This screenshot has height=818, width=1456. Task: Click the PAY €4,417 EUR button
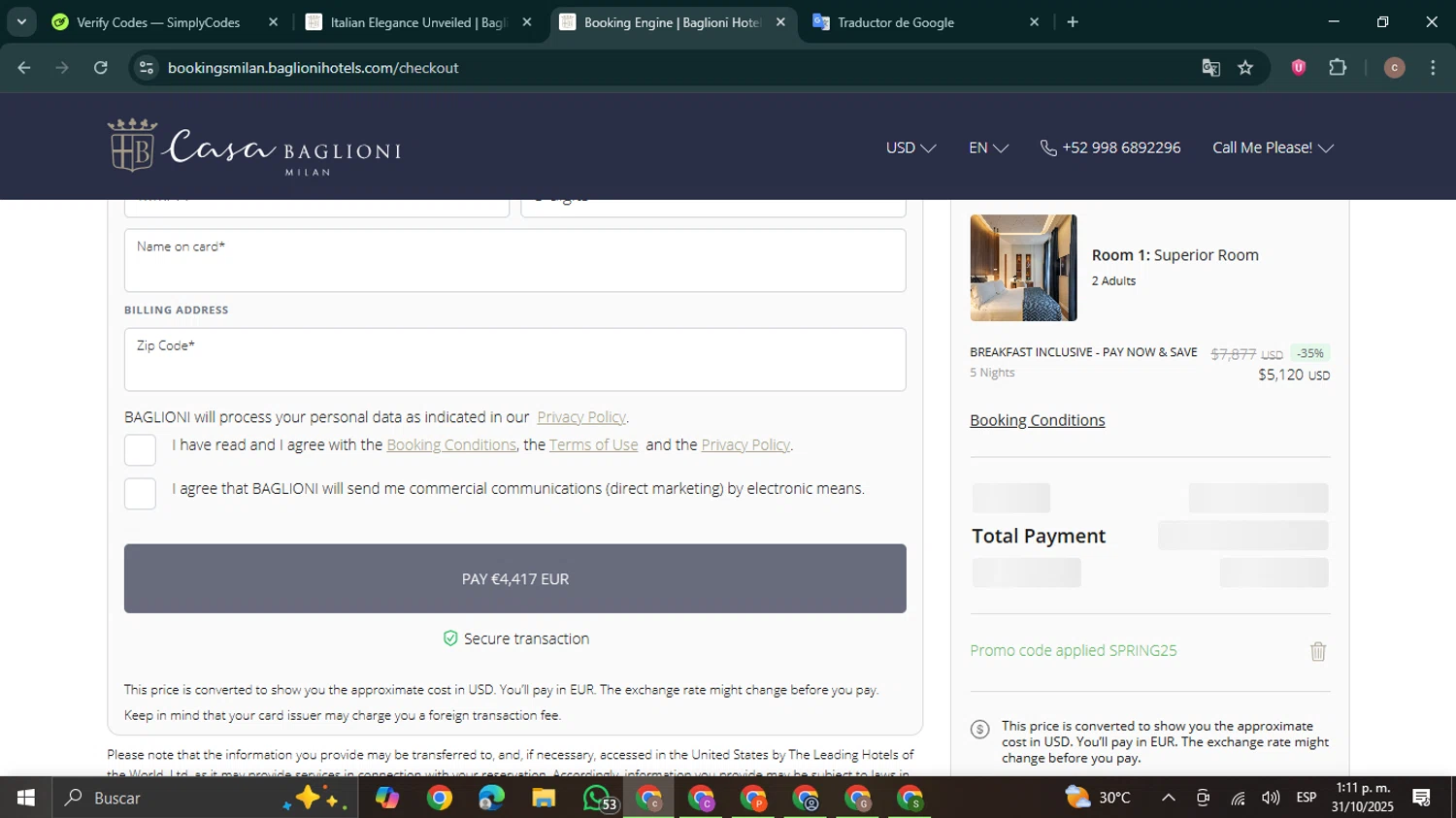pyautogui.click(x=515, y=578)
